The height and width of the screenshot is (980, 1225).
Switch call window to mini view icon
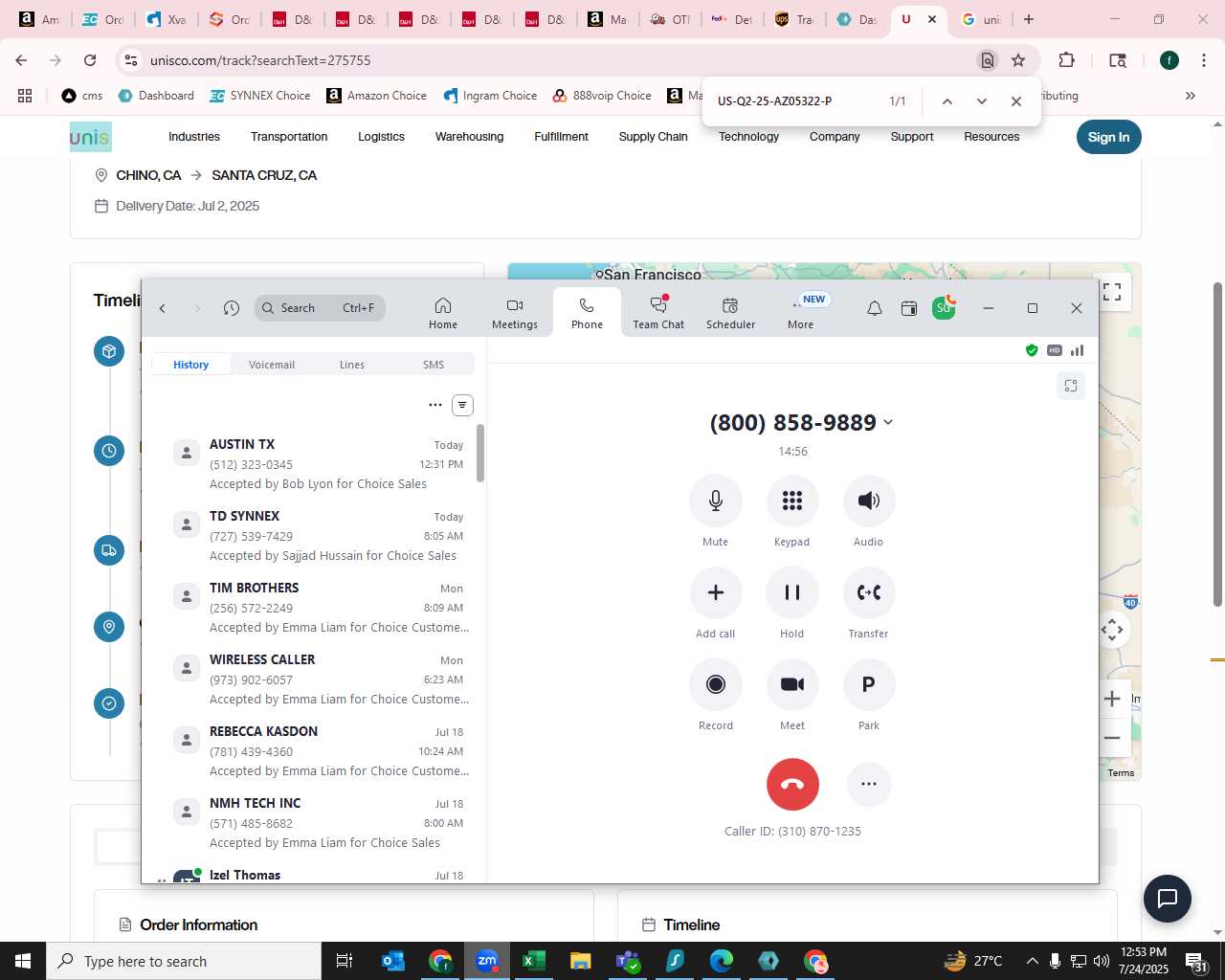coord(1071,386)
